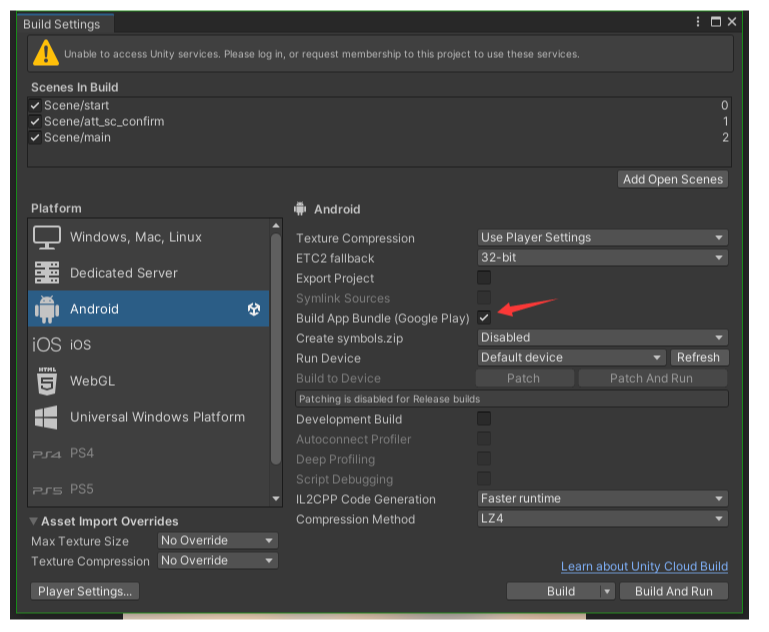Screen dimensions: 769x632
Task: Enable the Export Project checkbox
Action: 484,278
